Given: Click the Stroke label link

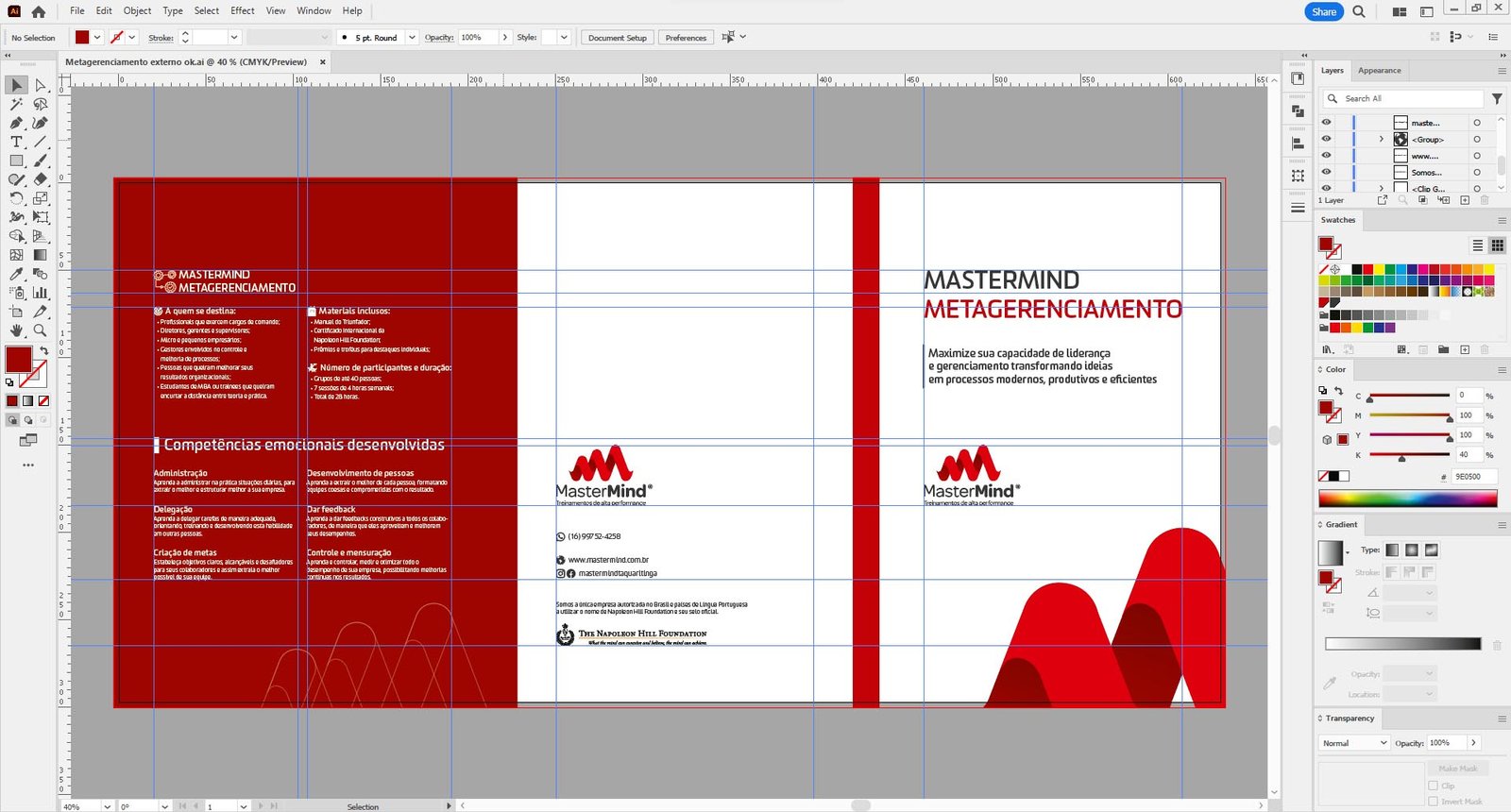Looking at the screenshot, I should point(161,38).
